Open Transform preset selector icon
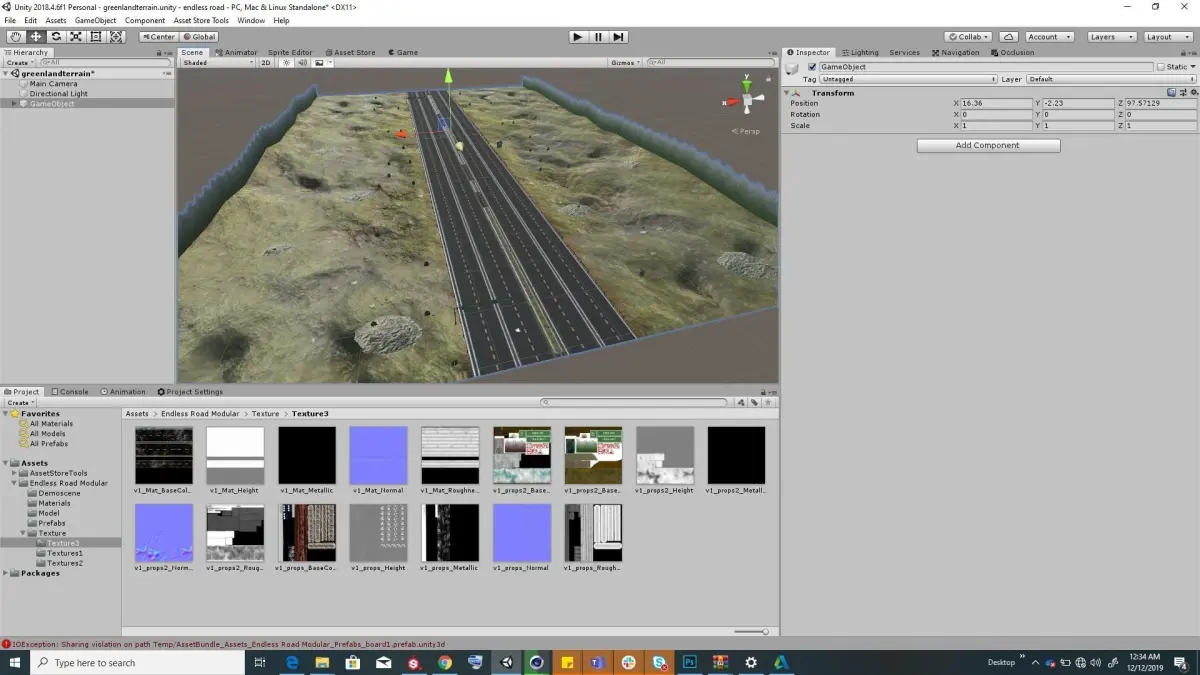This screenshot has width=1200, height=675. click(1181, 93)
